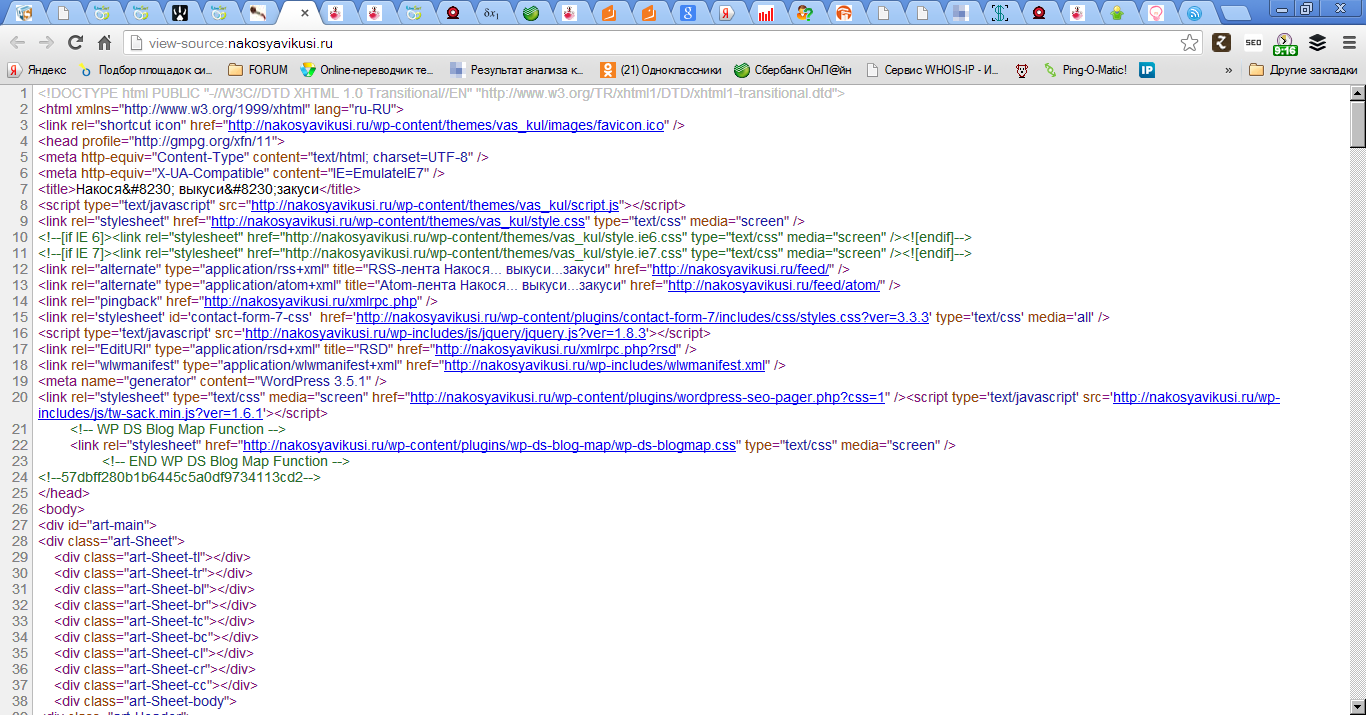Open the Яндекс bookmark

point(36,70)
